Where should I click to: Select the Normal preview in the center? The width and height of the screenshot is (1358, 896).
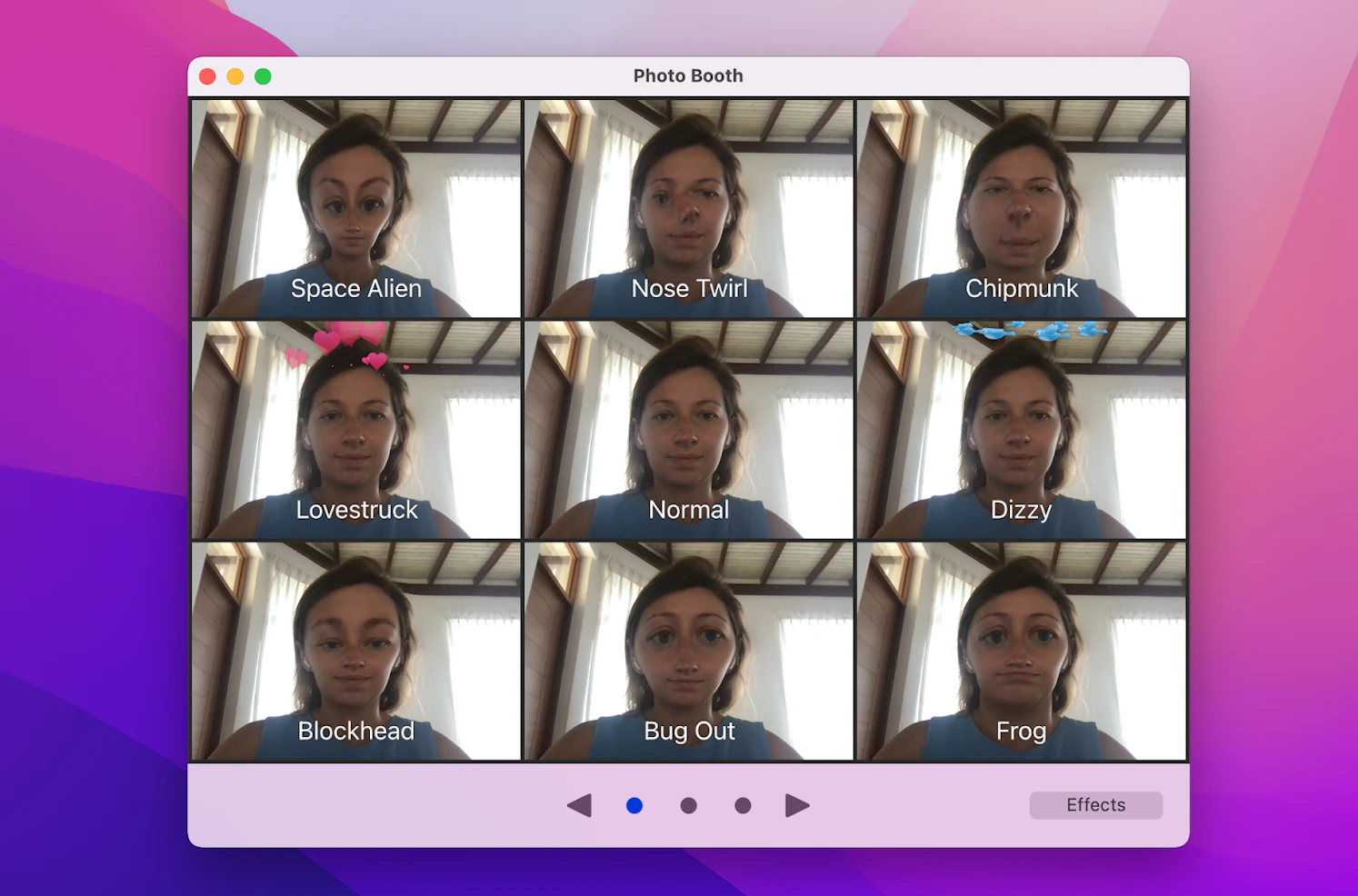point(689,429)
